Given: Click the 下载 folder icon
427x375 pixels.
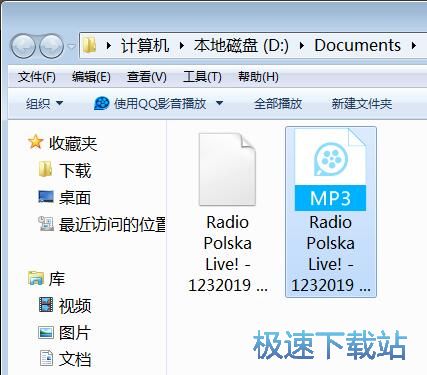Looking at the screenshot, I should tap(45, 169).
